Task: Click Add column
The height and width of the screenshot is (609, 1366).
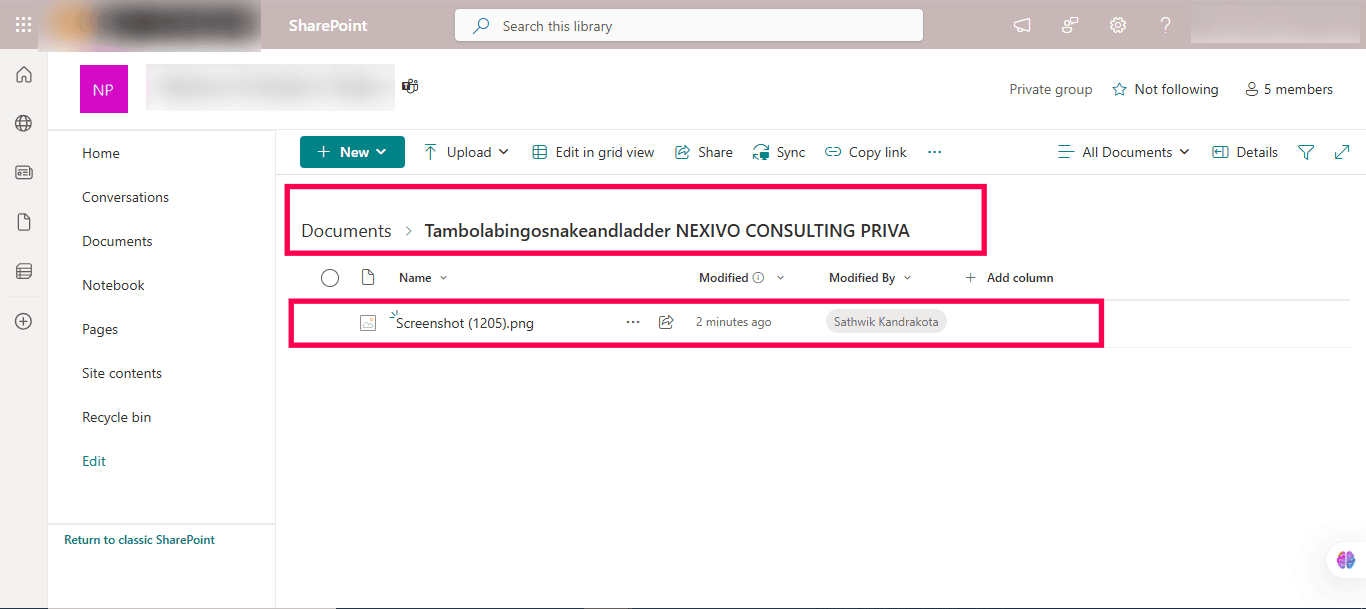Action: pos(1009,278)
